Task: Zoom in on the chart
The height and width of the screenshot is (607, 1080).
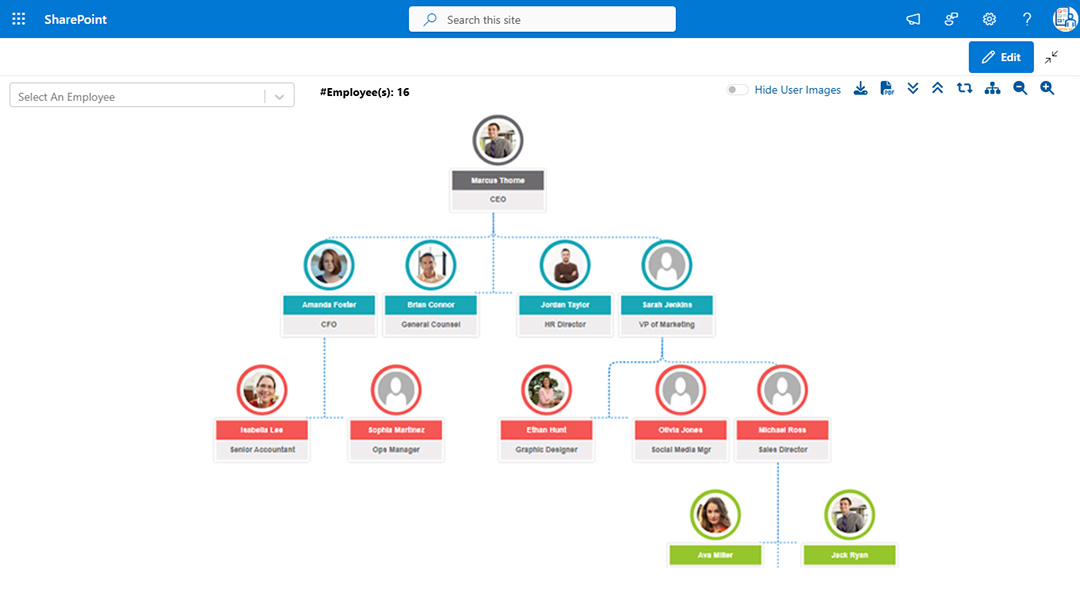Action: 1046,88
